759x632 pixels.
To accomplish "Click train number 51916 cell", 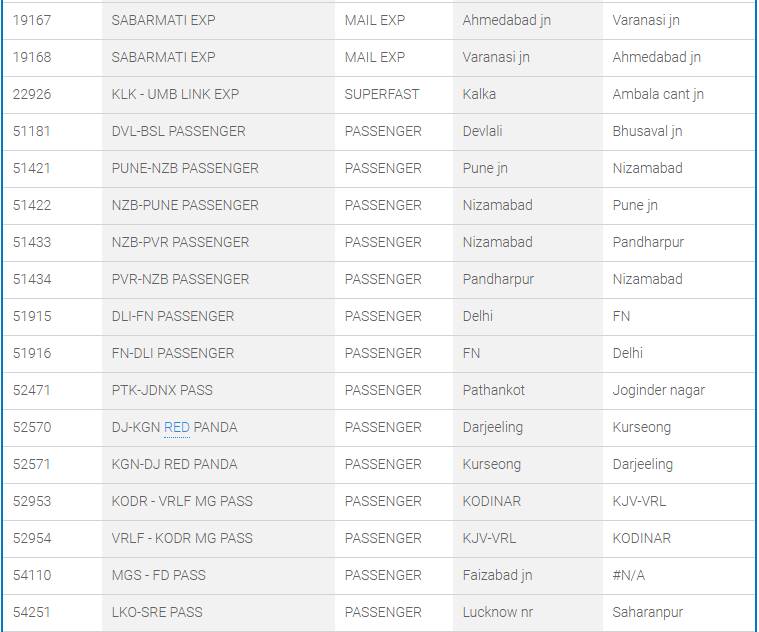I will 32,353.
